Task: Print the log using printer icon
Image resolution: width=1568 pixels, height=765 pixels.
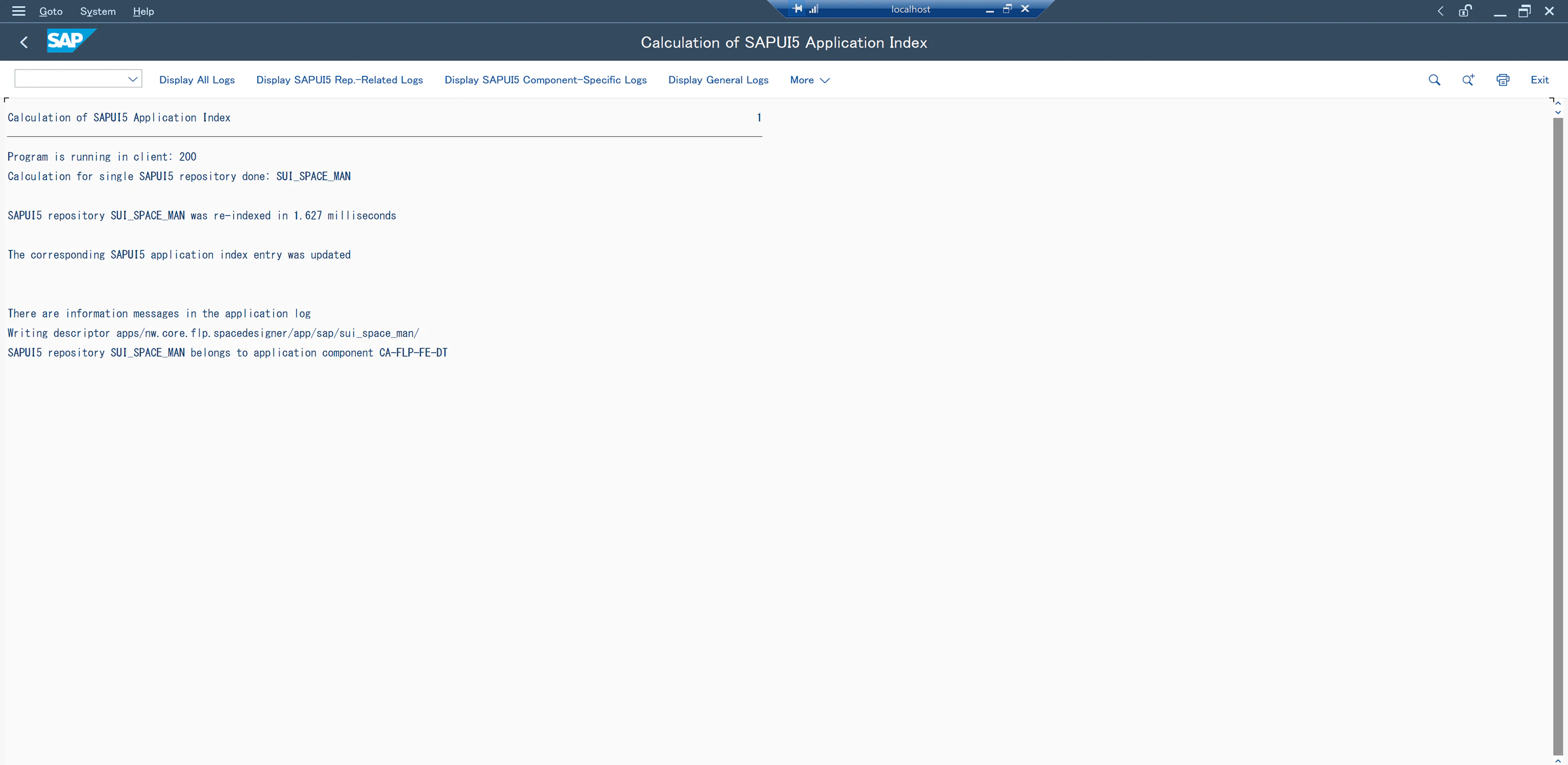Action: pyautogui.click(x=1503, y=80)
